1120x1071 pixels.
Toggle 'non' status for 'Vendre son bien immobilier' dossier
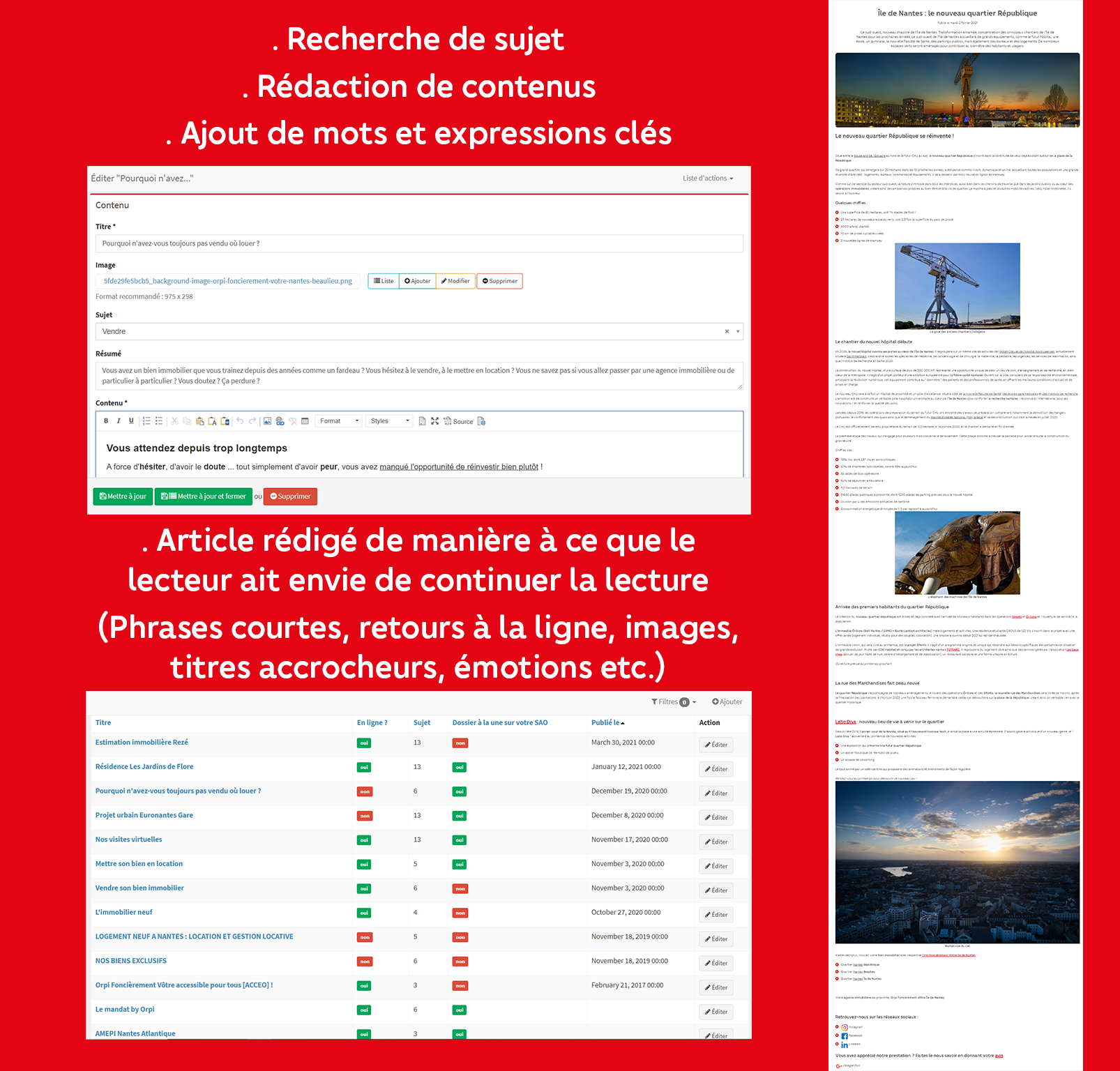click(460, 889)
